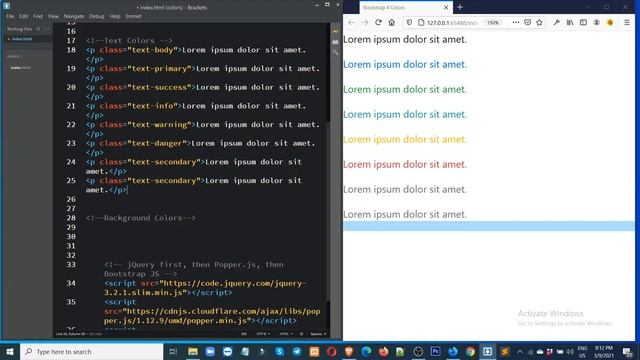Open the UTF-8 encoding dropdown in status bar
Viewport: 640px width, 360px height.
pos(262,334)
